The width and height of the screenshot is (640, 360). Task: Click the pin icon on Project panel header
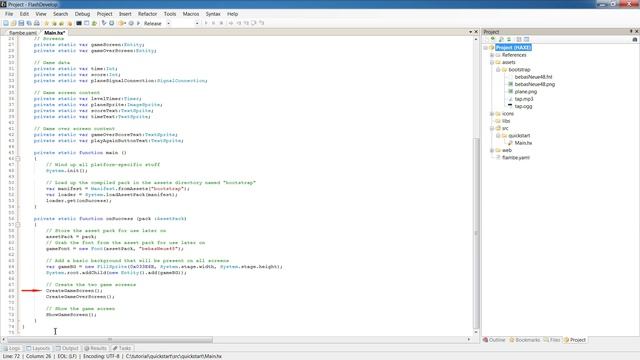coord(631,31)
